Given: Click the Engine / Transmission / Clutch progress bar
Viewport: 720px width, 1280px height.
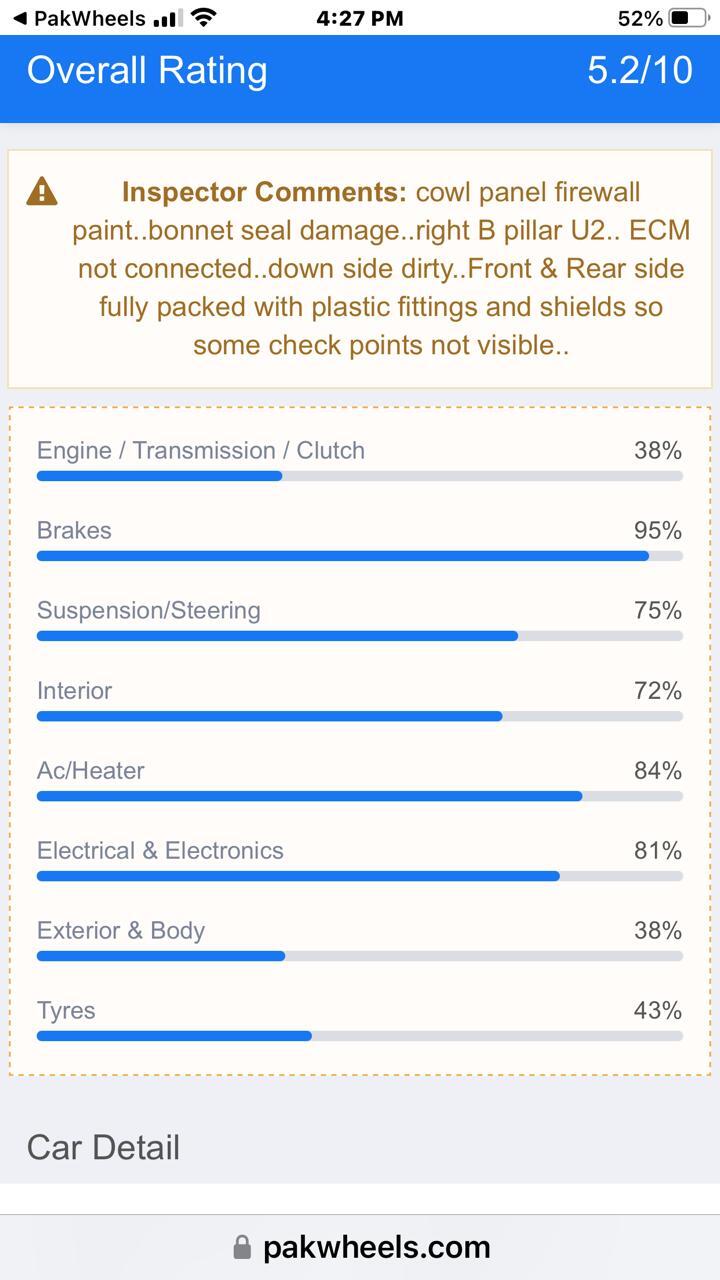Looking at the screenshot, I should pyautogui.click(x=360, y=476).
